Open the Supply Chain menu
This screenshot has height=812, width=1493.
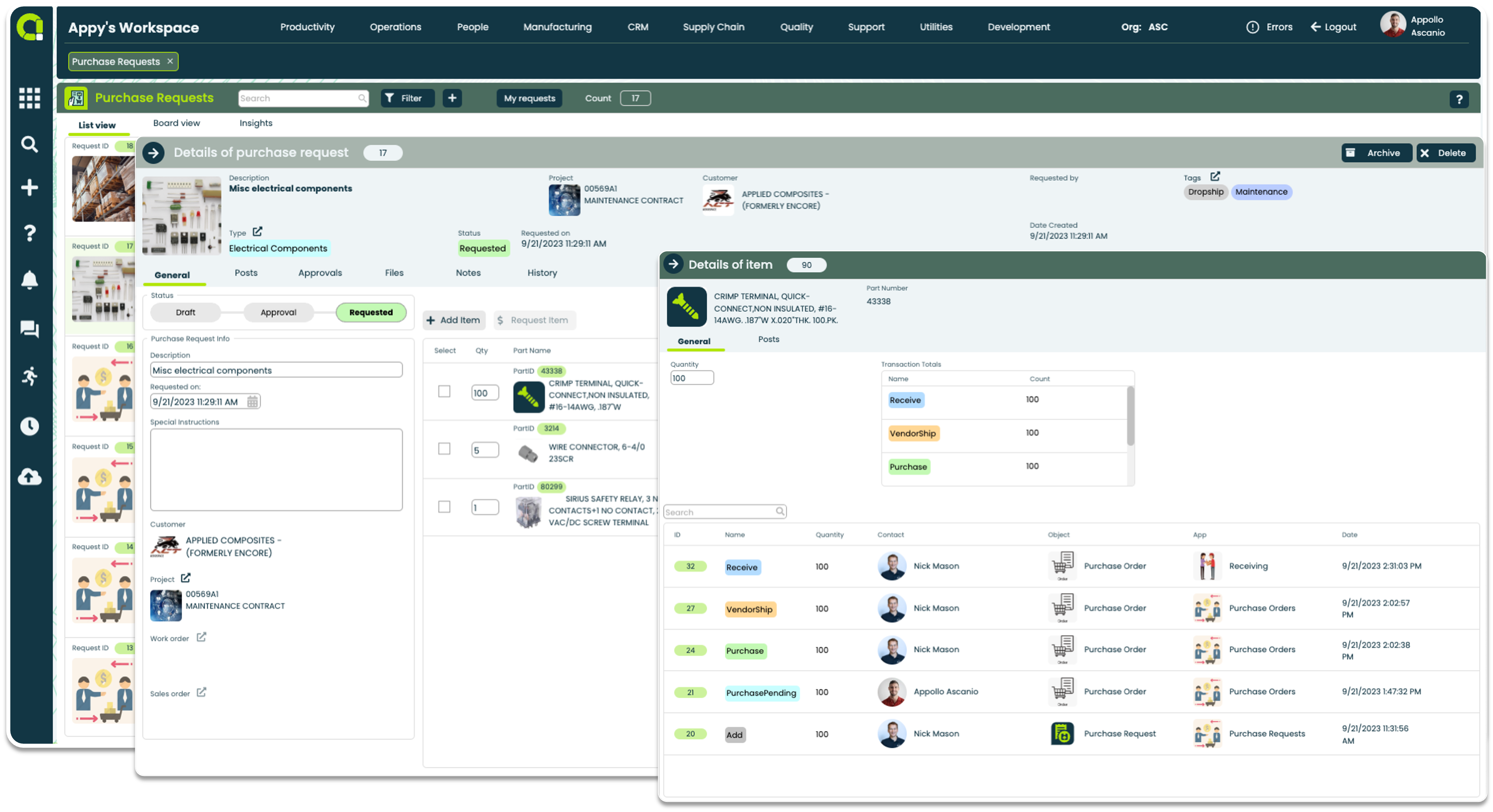(713, 27)
